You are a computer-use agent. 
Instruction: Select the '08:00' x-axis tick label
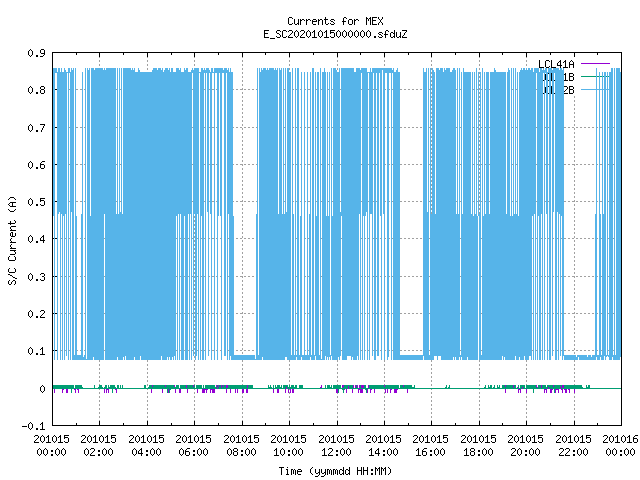click(x=241, y=452)
